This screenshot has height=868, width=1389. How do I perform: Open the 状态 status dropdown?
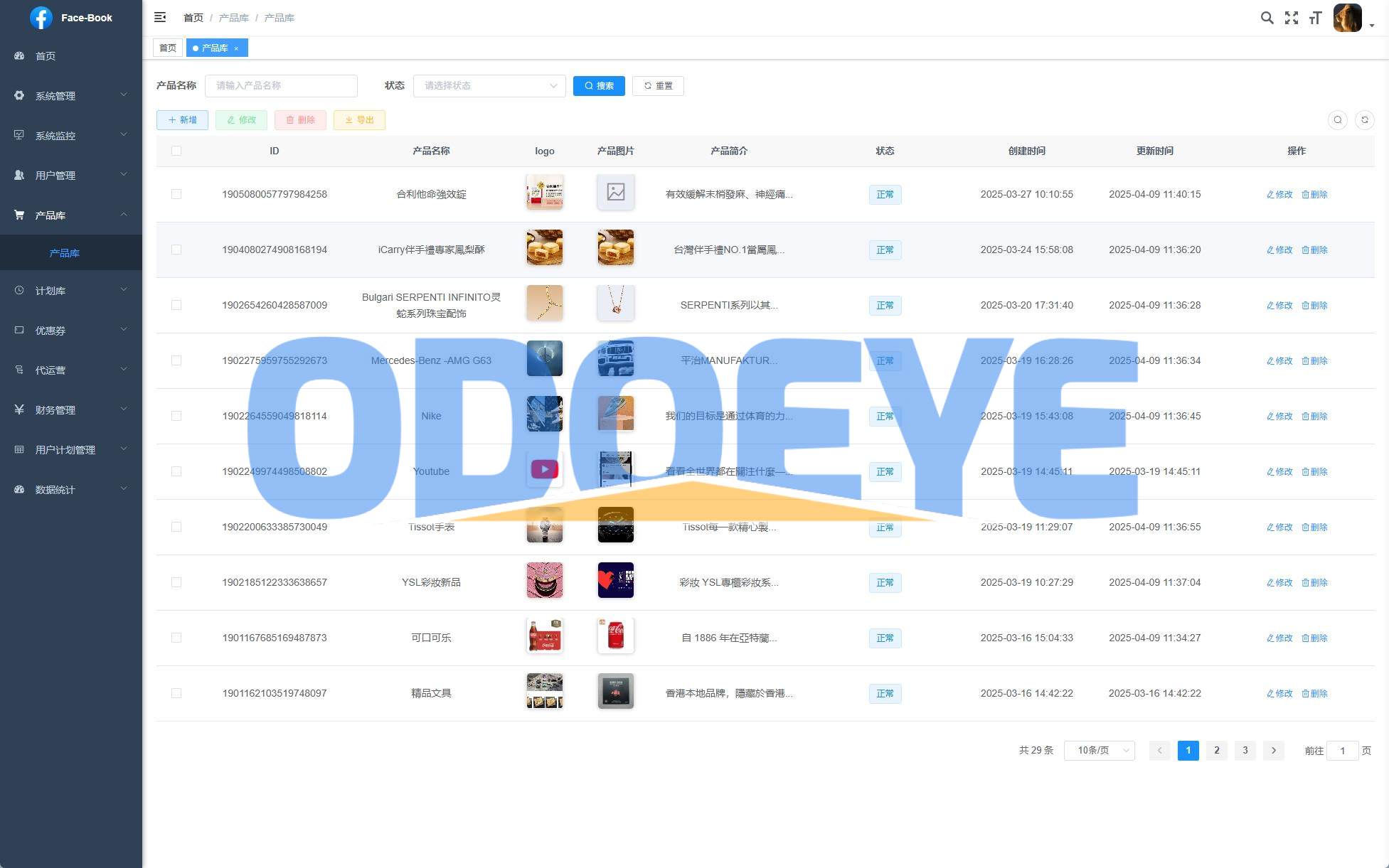(489, 86)
